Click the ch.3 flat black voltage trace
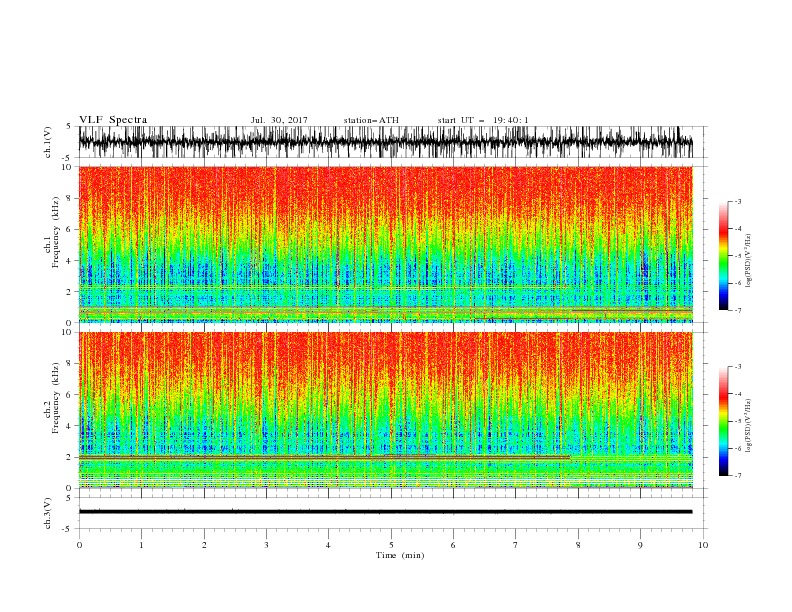 [385, 512]
